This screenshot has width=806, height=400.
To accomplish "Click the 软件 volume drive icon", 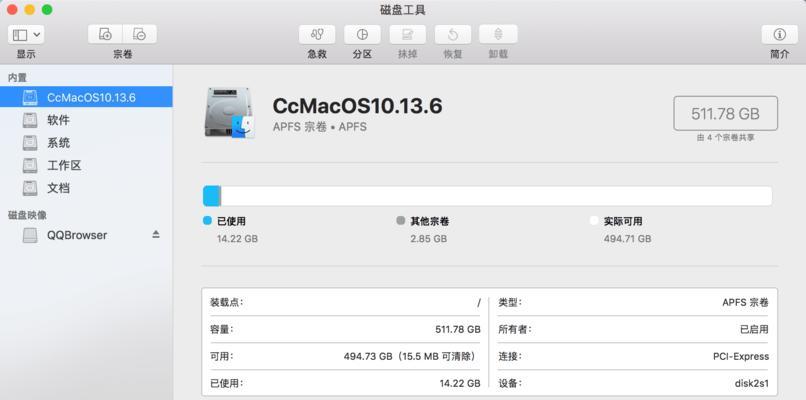I will click(30, 120).
